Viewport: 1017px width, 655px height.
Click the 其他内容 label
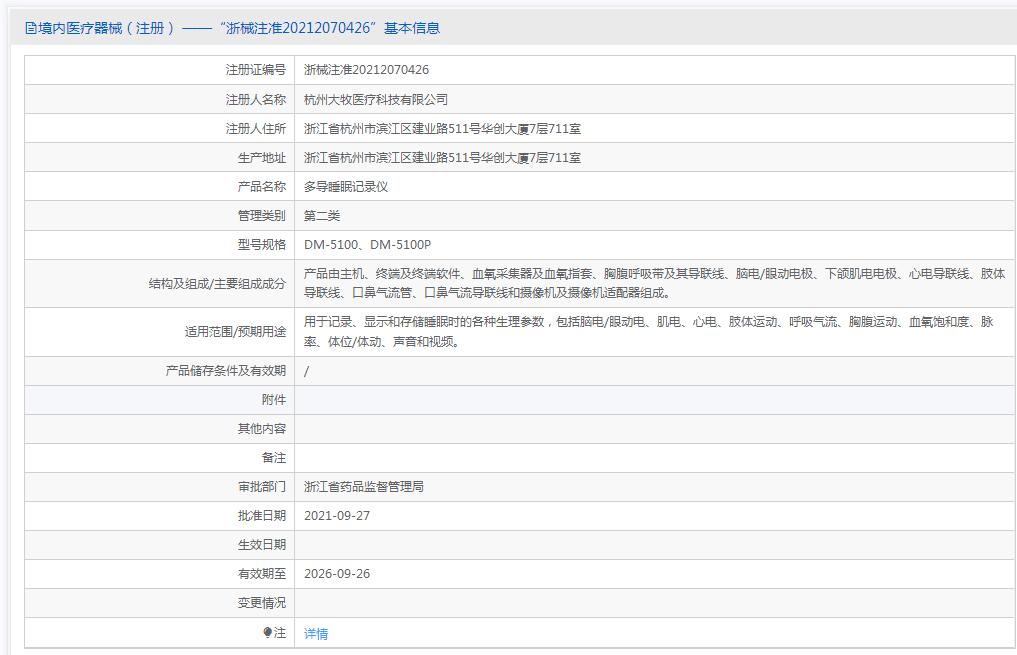[261, 429]
